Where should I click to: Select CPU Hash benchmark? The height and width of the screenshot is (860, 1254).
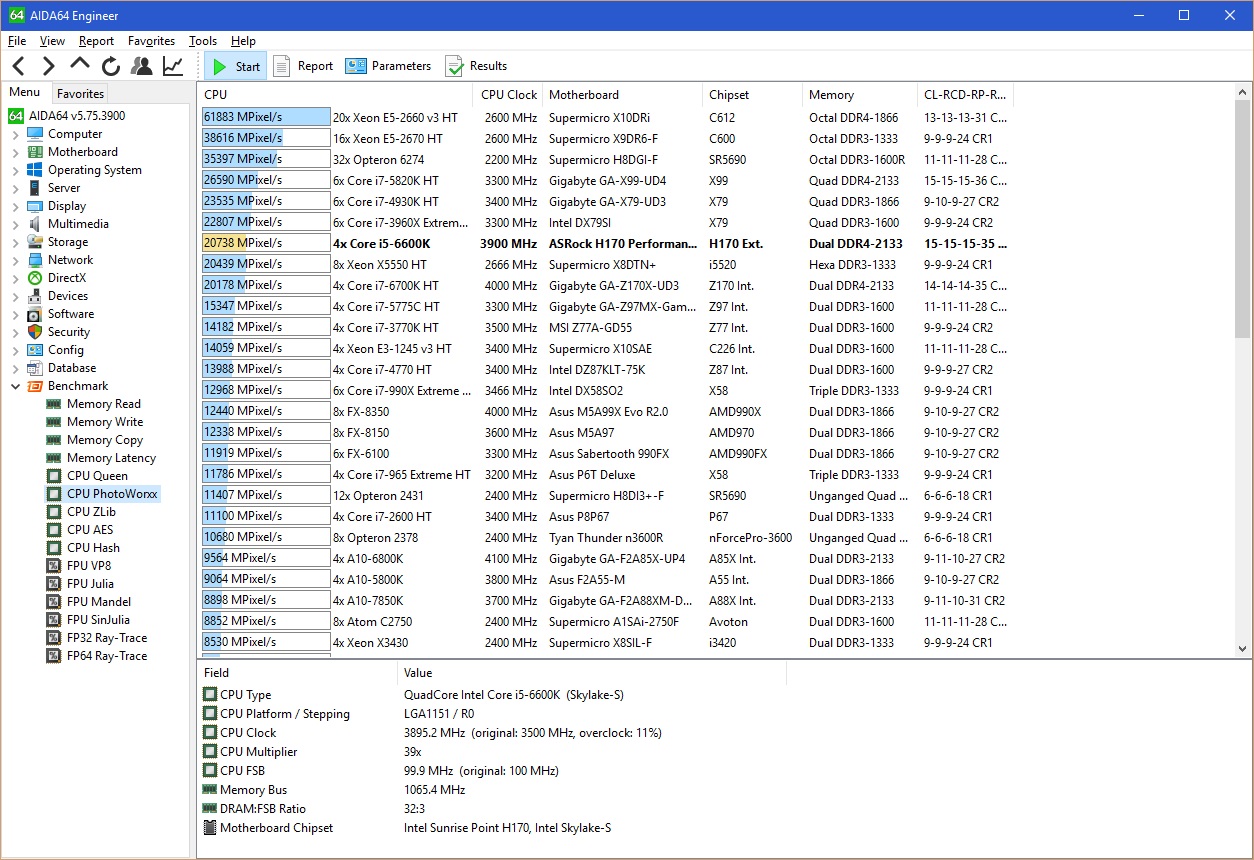[x=93, y=548]
